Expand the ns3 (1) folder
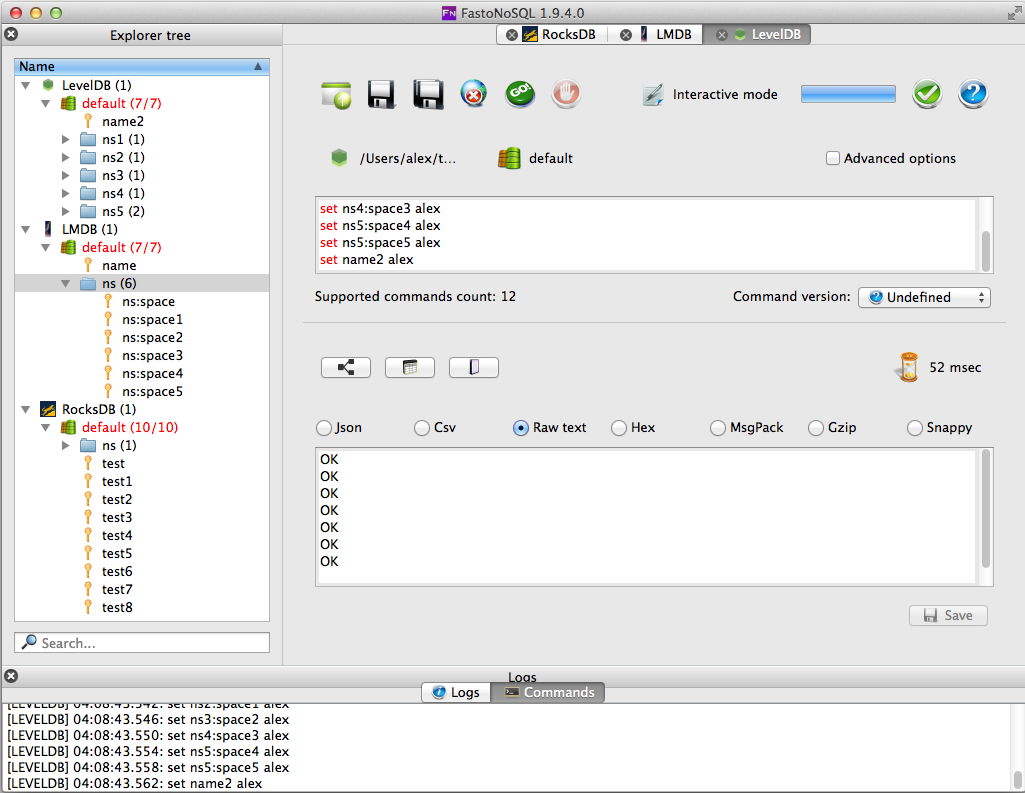This screenshot has height=793, width=1025. pyautogui.click(x=65, y=175)
